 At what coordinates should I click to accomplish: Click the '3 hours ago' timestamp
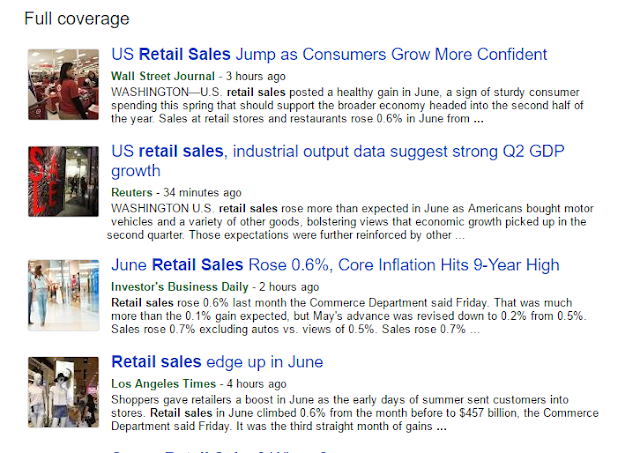coord(255,76)
